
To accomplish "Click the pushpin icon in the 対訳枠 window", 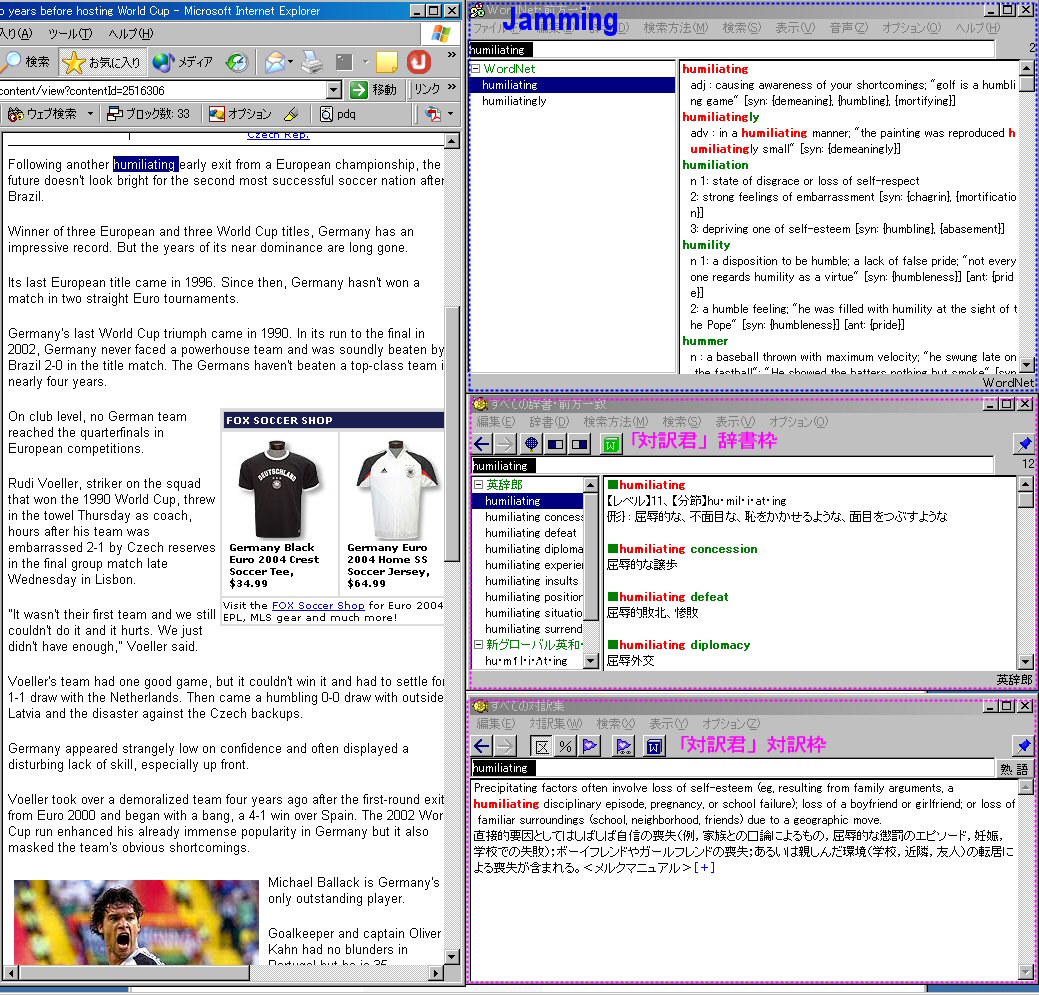I will click(1024, 746).
